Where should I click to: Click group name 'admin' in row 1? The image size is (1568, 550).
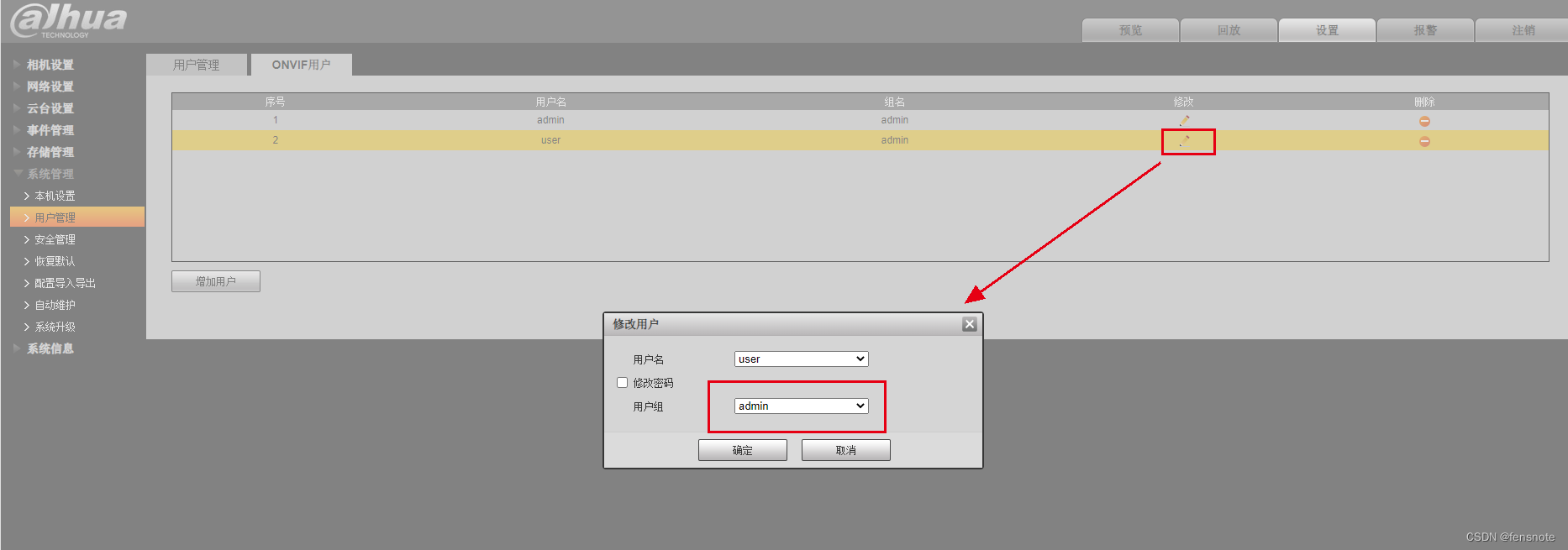tap(895, 120)
